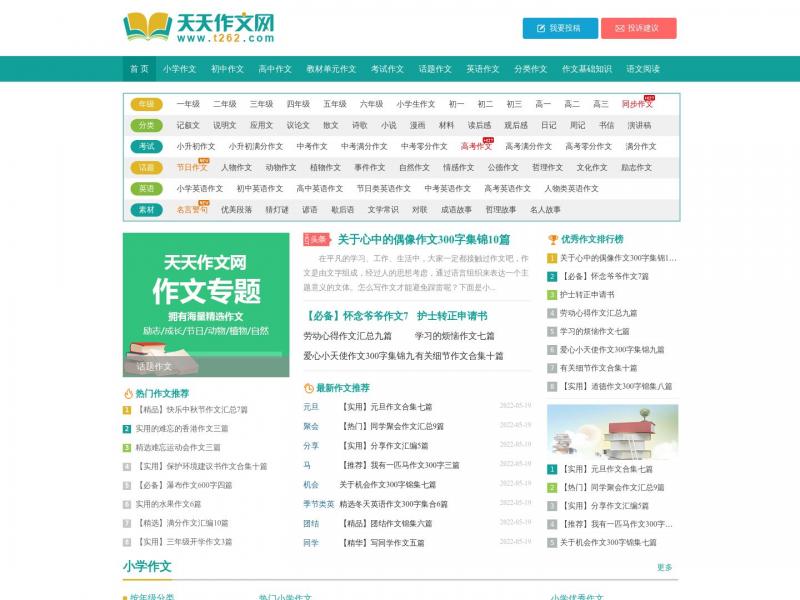The height and width of the screenshot is (600, 800).
Task: Open the 作文基础知识 navigation item
Action: 587,69
